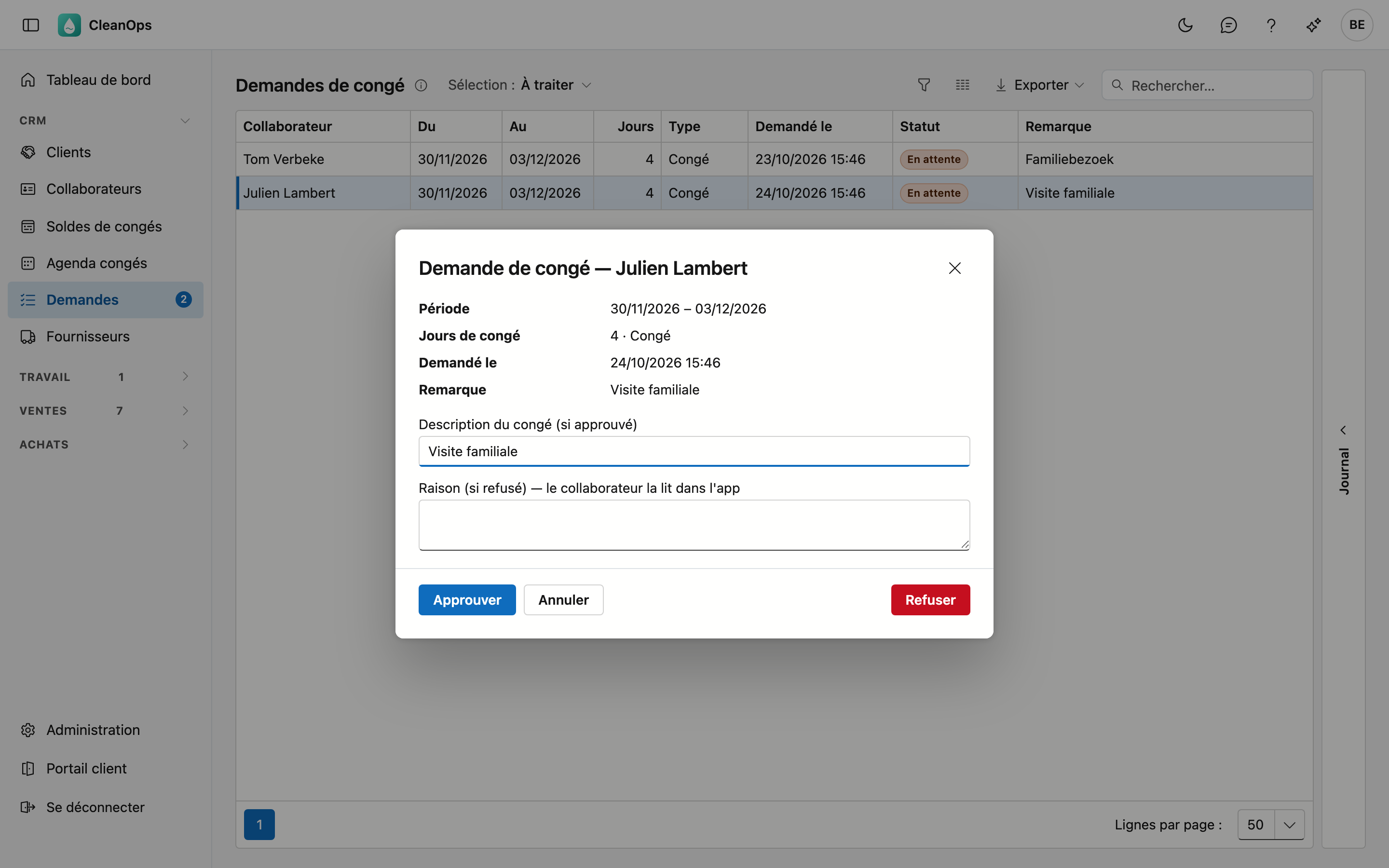Click the Annuler button
This screenshot has width=1389, height=868.
click(x=563, y=600)
